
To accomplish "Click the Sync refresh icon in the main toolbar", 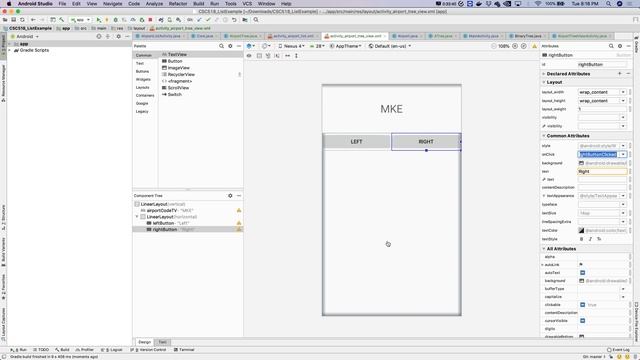I will point(22,20).
